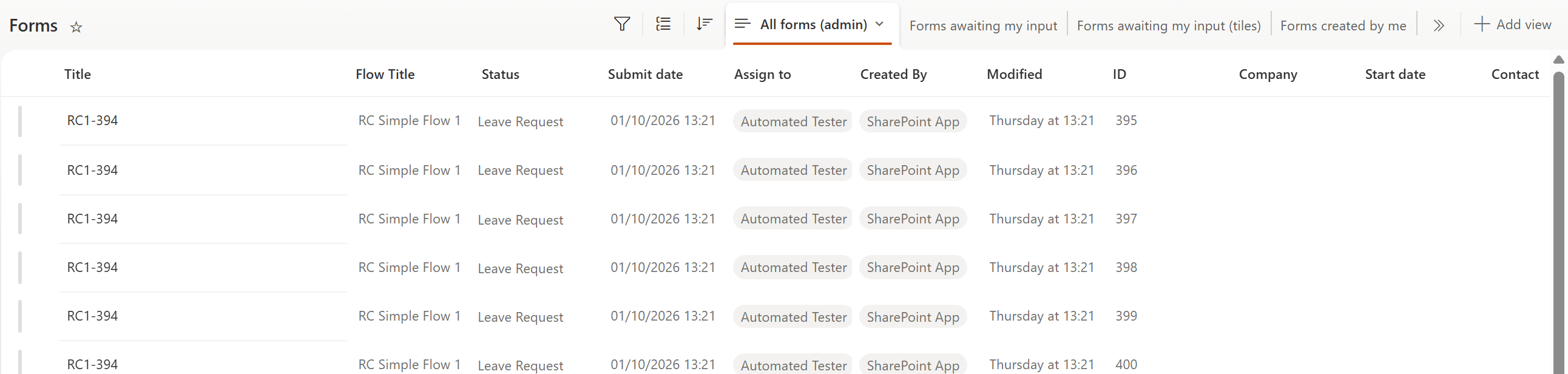Open the Assign to column header menu
Image resolution: width=1568 pixels, height=374 pixels.
point(763,74)
